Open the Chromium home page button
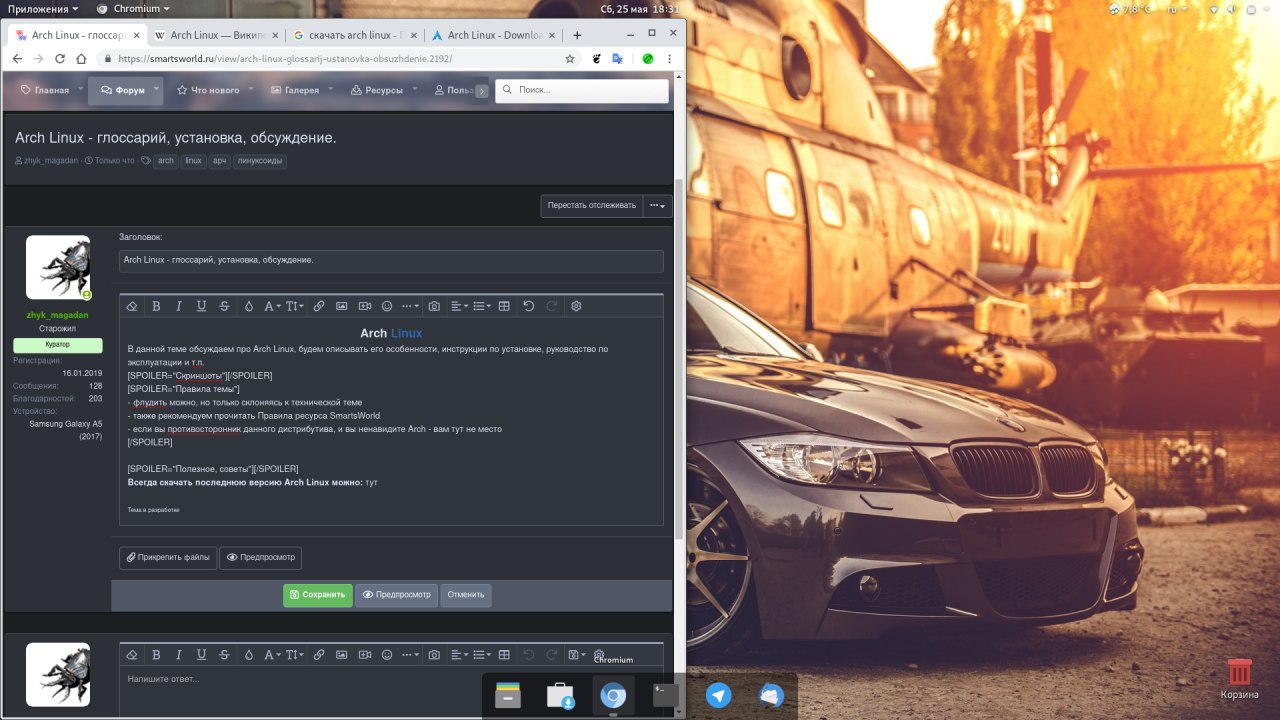 point(81,59)
